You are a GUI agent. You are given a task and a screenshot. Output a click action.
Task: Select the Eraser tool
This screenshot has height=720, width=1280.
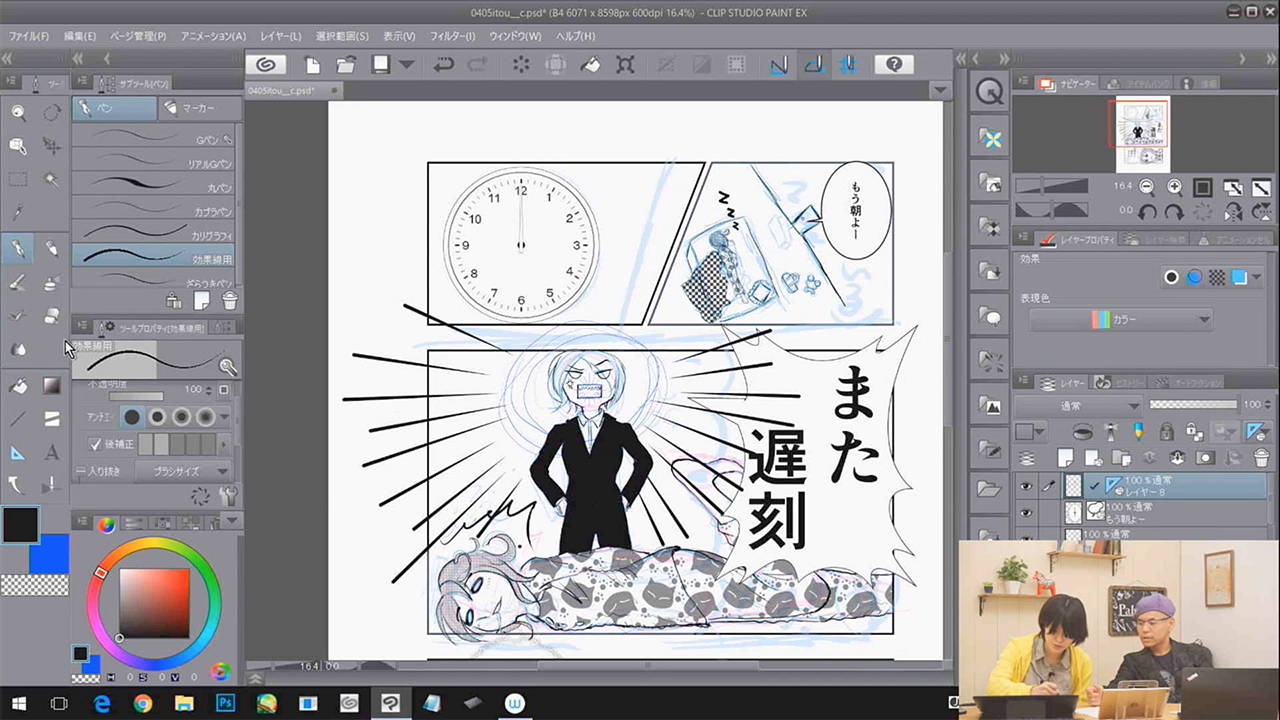pos(51,316)
